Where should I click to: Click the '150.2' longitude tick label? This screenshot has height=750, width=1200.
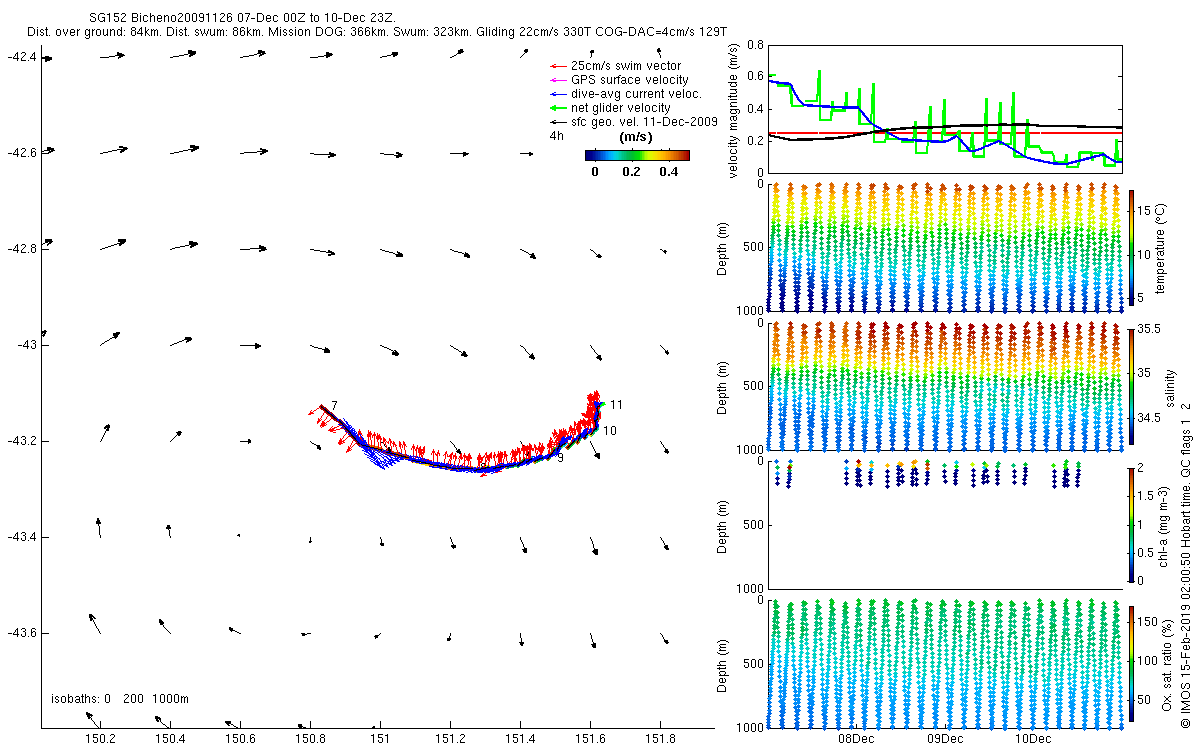click(x=100, y=738)
